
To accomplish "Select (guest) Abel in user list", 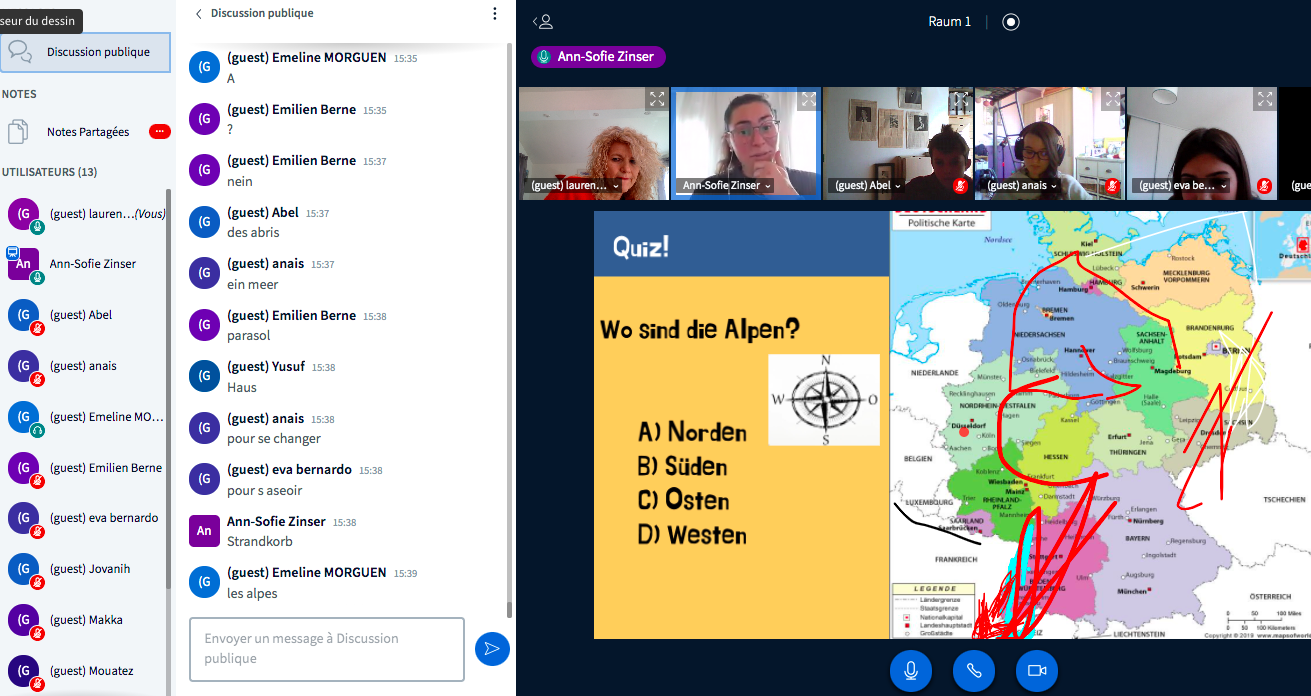I will [x=85, y=316].
